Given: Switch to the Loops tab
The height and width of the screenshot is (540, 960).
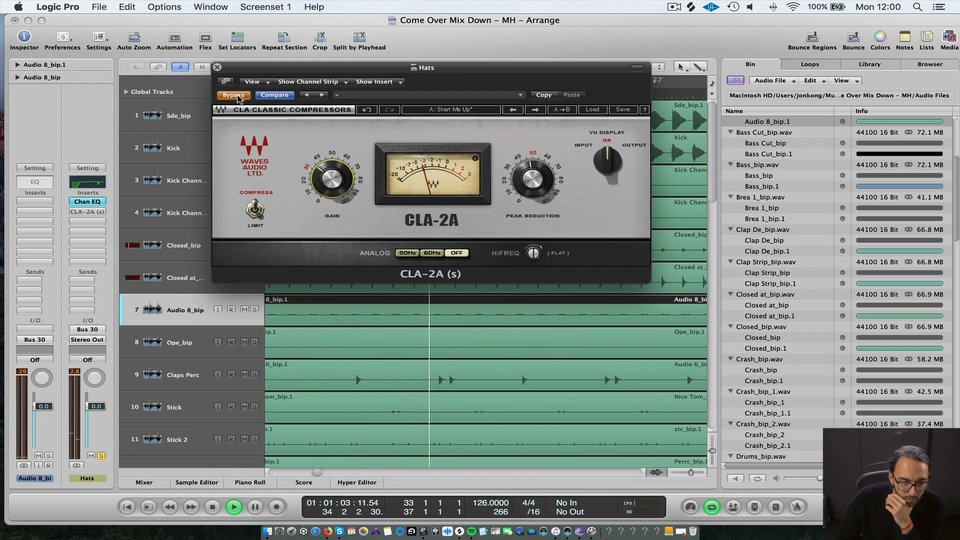Looking at the screenshot, I should (x=809, y=64).
